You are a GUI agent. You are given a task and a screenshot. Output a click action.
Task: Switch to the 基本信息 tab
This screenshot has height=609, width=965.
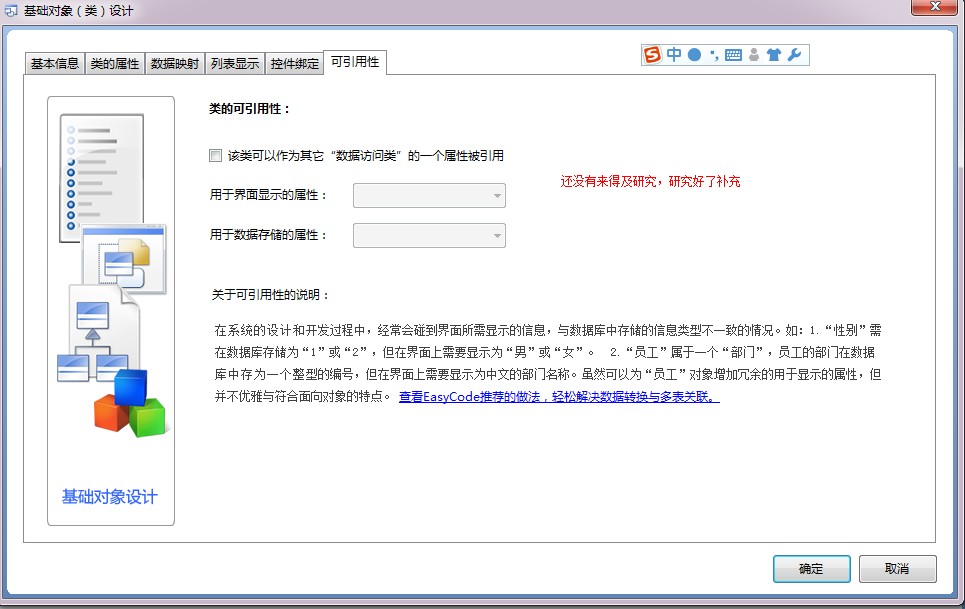click(x=55, y=63)
